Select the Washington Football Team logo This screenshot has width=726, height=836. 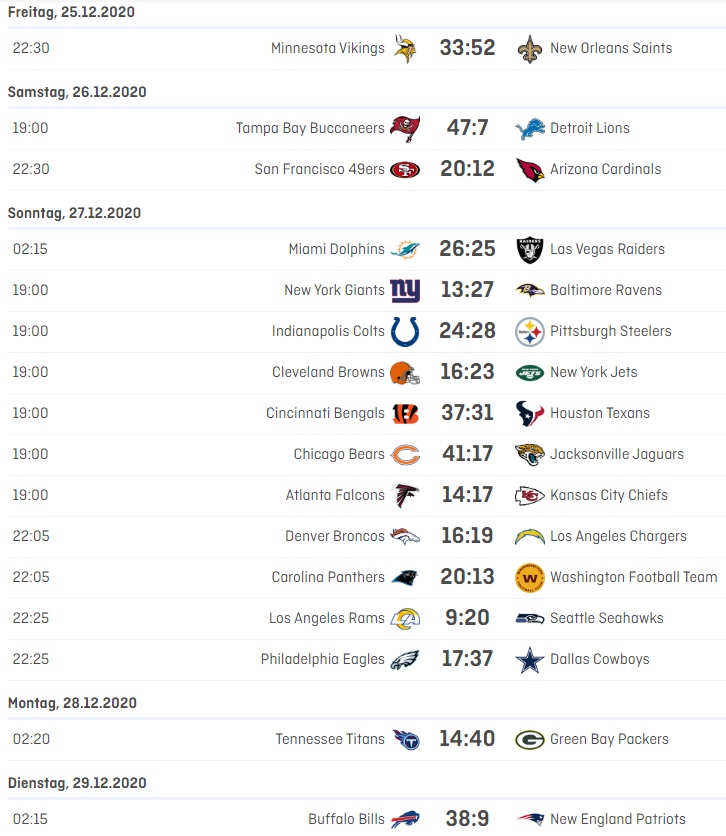click(530, 578)
